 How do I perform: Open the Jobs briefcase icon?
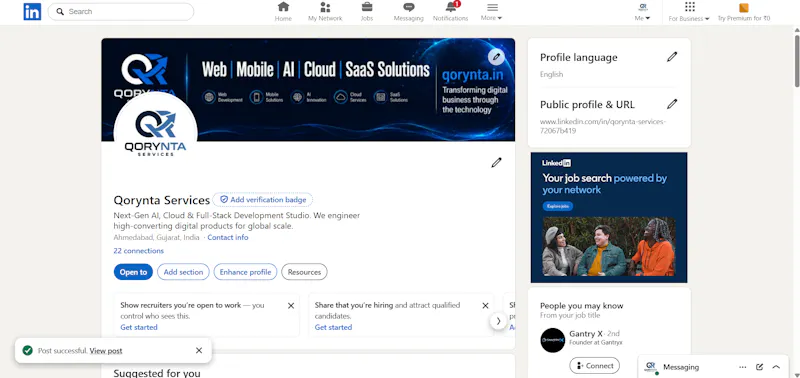coord(367,7)
